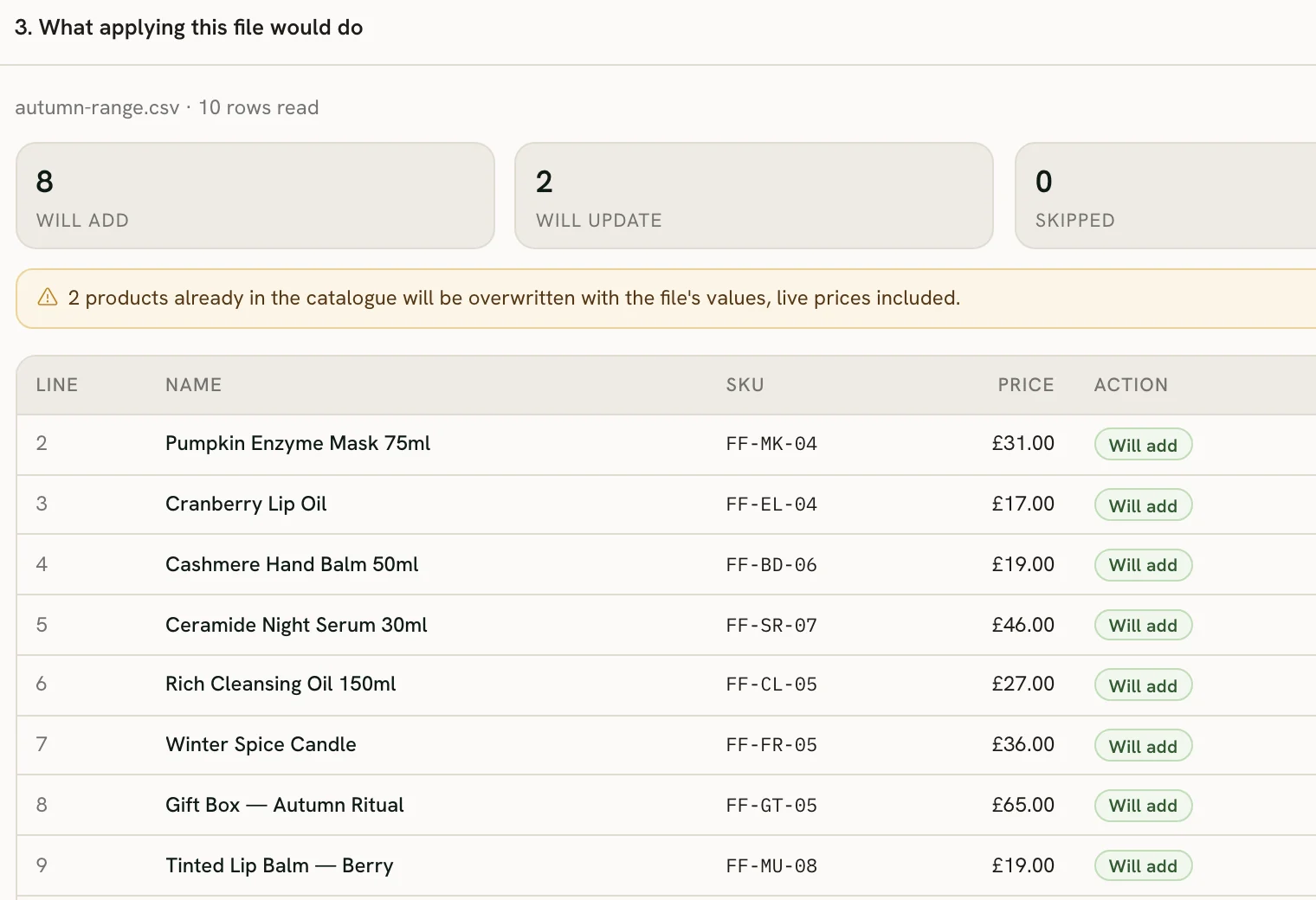
Task: Select Ceramide Night Serum 30ml name
Action: (296, 625)
